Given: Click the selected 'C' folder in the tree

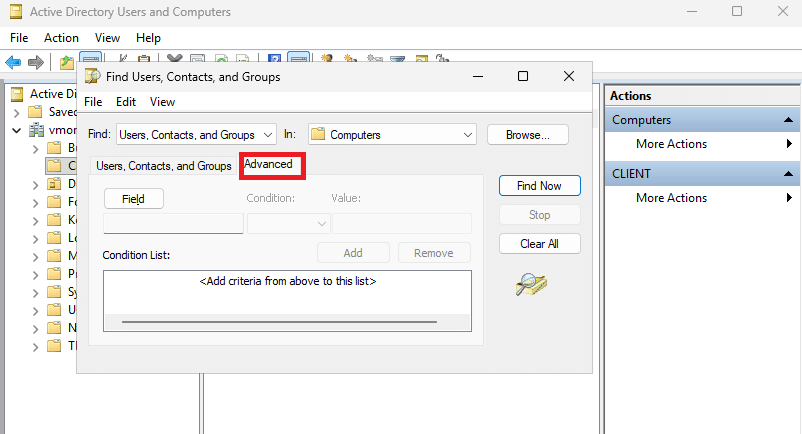Looking at the screenshot, I should coord(60,165).
